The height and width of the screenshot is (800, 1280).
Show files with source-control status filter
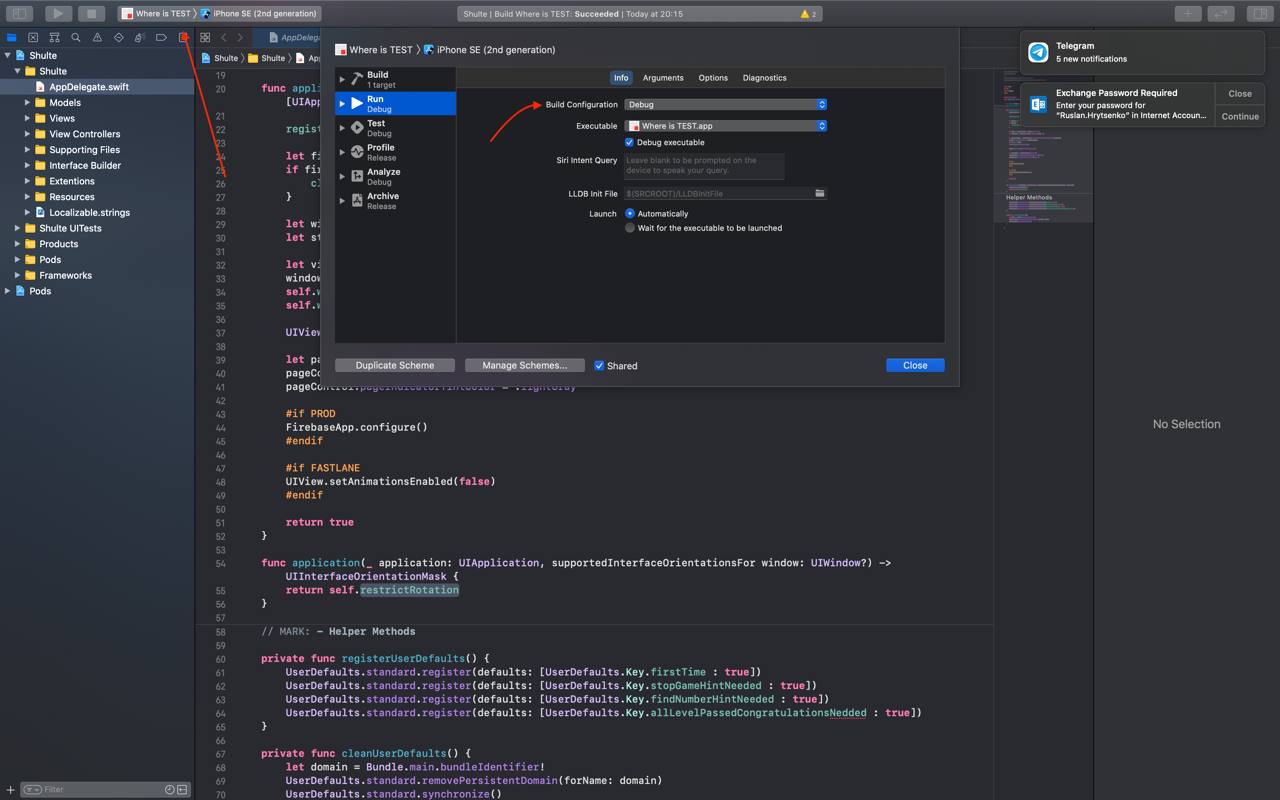[182, 790]
